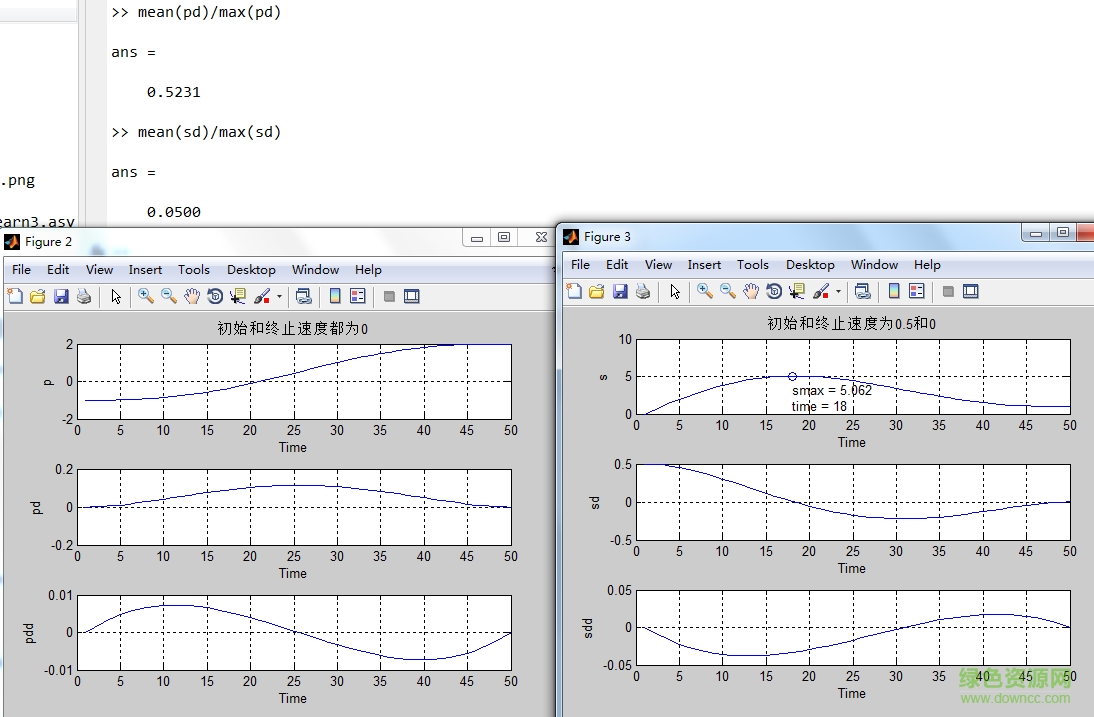
Task: Toggle Data Cursor tool in Figure 3 toolbar
Action: pos(797,291)
